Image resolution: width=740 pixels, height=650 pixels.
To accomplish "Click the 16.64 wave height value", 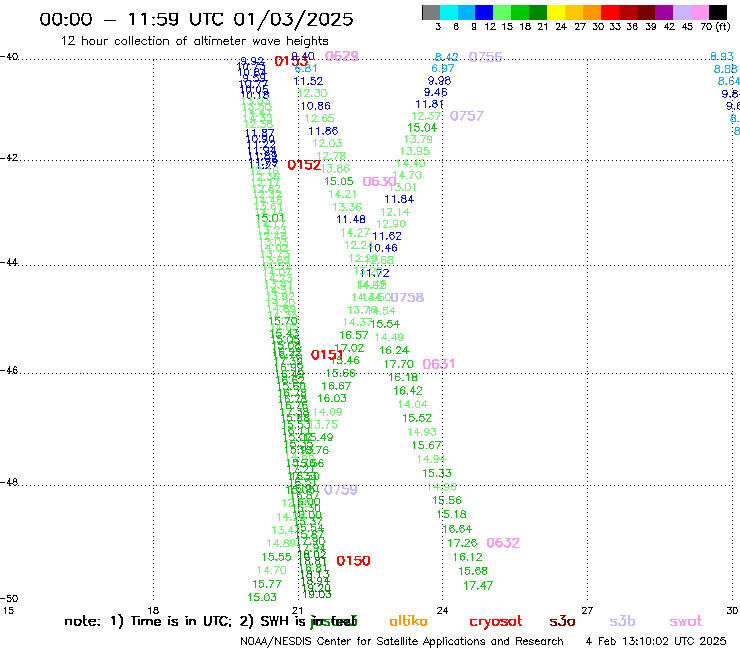I will pyautogui.click(x=457, y=529).
